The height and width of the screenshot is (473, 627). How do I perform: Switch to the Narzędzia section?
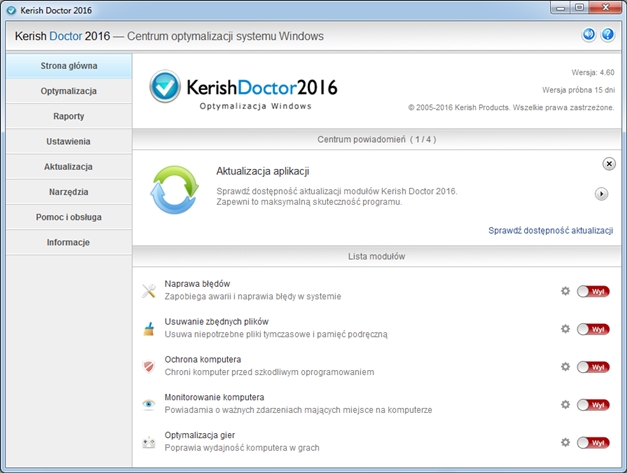click(68, 192)
